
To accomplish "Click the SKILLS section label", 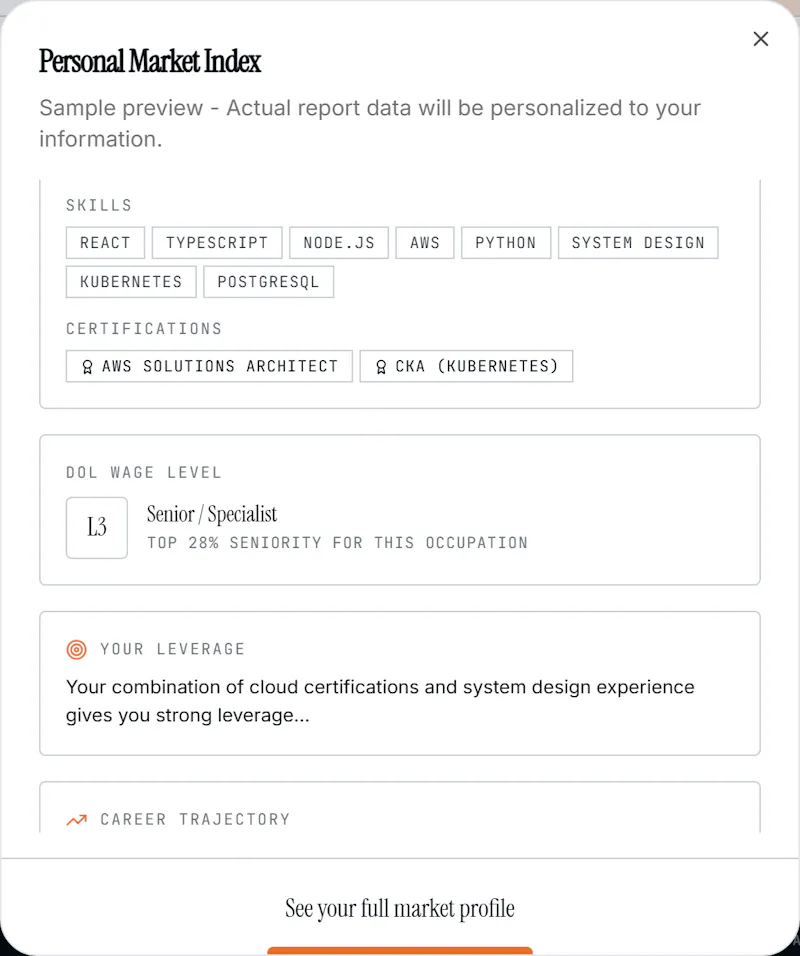I will 99,205.
